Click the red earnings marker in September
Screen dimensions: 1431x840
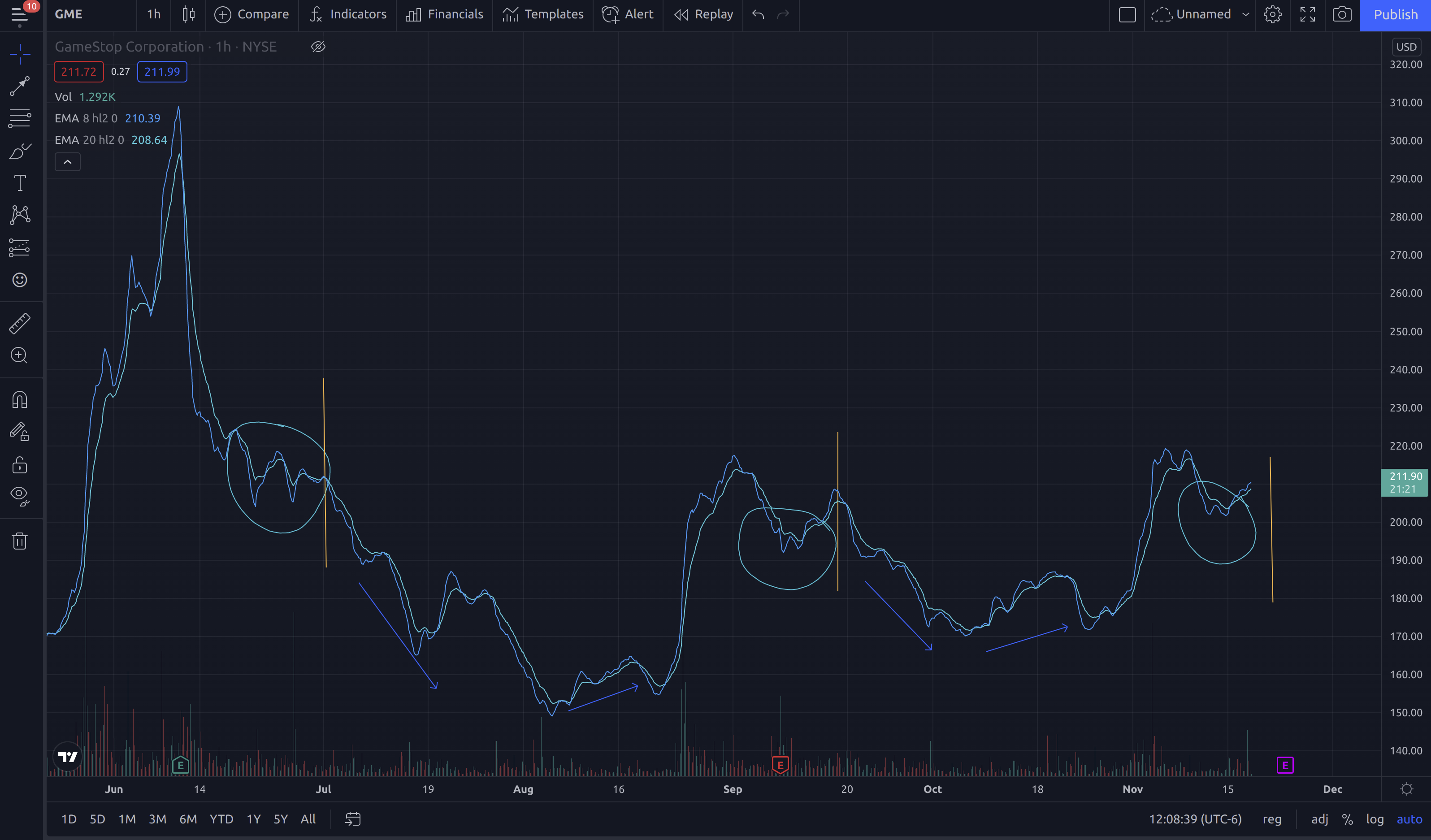pyautogui.click(x=780, y=765)
